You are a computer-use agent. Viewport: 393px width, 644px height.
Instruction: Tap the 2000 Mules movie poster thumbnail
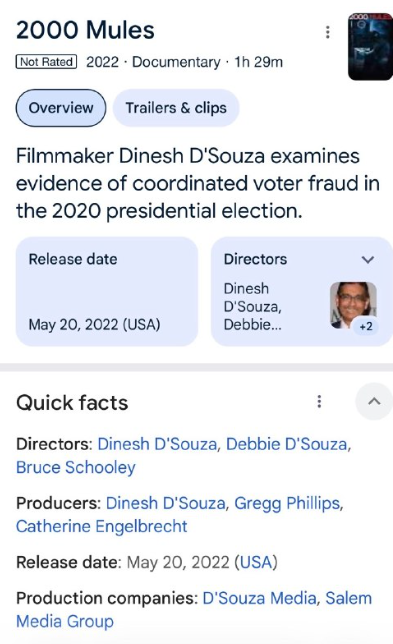click(x=370, y=46)
